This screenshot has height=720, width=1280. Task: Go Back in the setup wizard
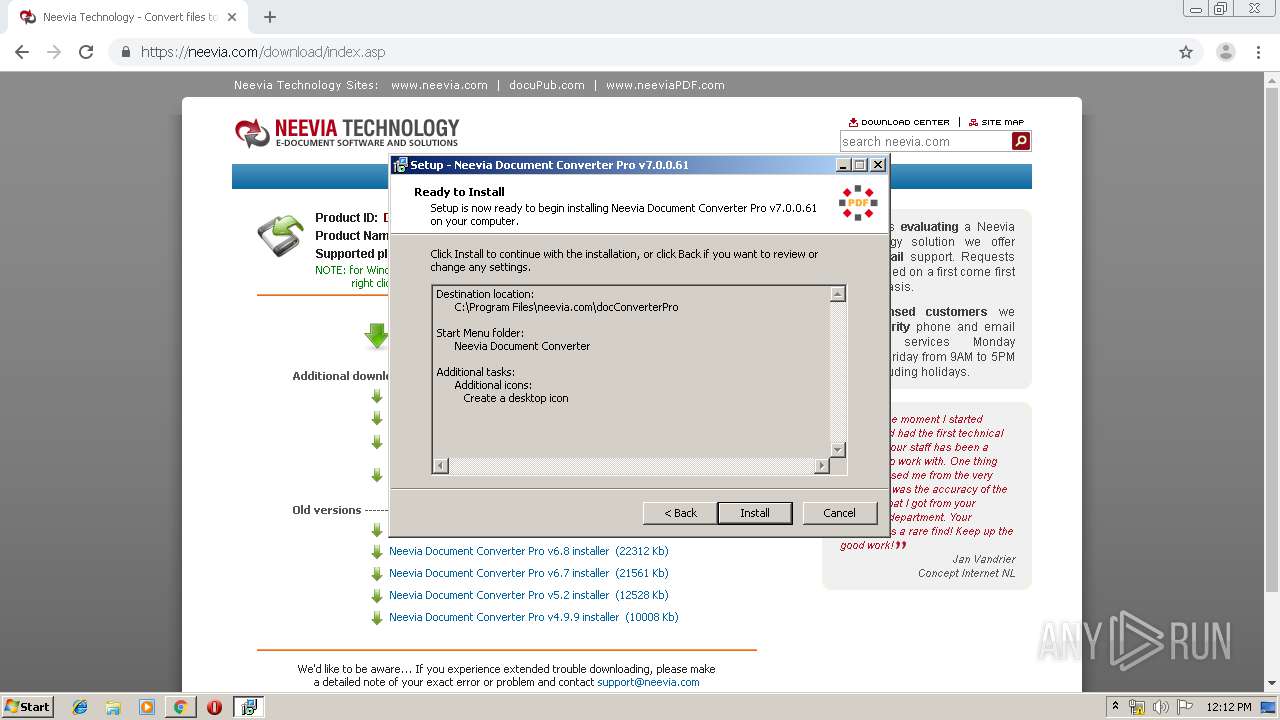tap(680, 513)
